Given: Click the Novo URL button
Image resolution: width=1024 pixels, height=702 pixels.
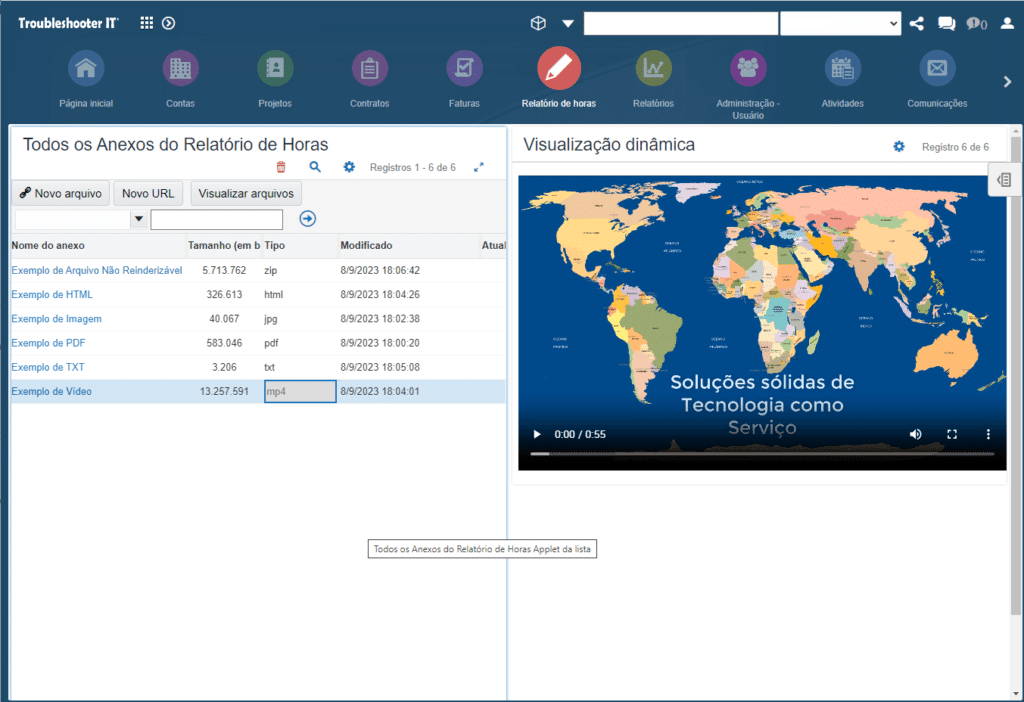Looking at the screenshot, I should (x=148, y=193).
